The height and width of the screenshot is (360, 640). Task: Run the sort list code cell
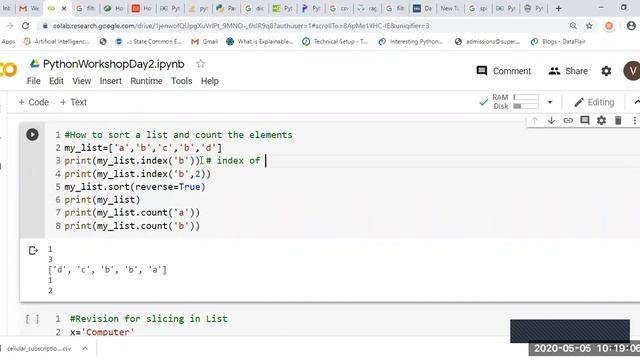pyautogui.click(x=32, y=134)
